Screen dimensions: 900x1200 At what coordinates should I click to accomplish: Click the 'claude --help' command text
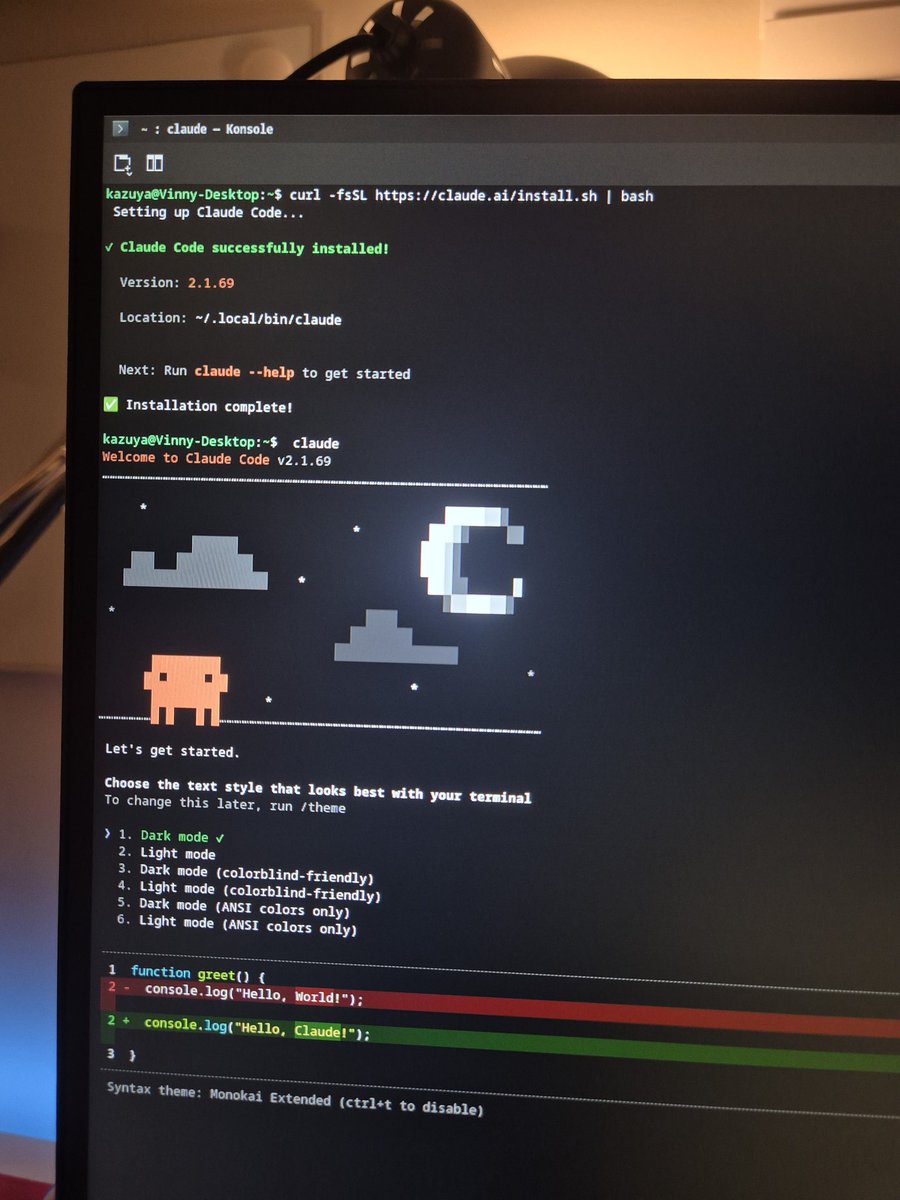click(x=245, y=372)
